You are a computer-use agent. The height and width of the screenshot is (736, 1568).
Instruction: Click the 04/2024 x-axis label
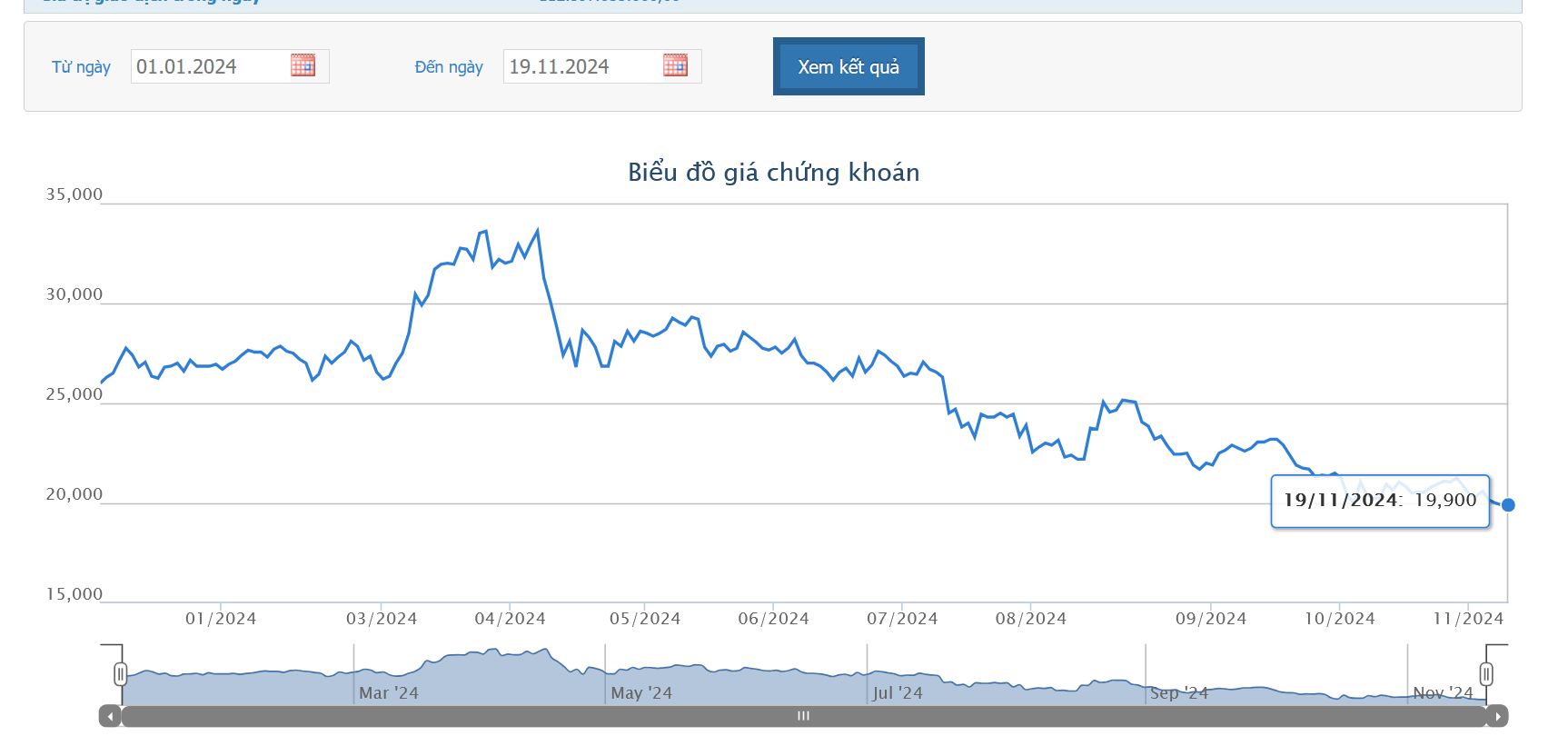[511, 619]
